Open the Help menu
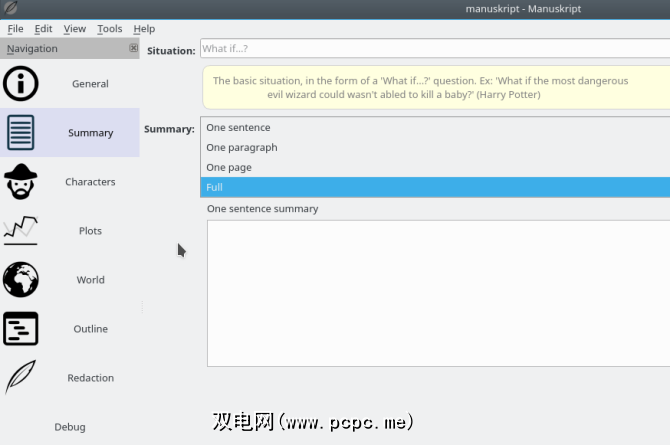 click(x=144, y=29)
